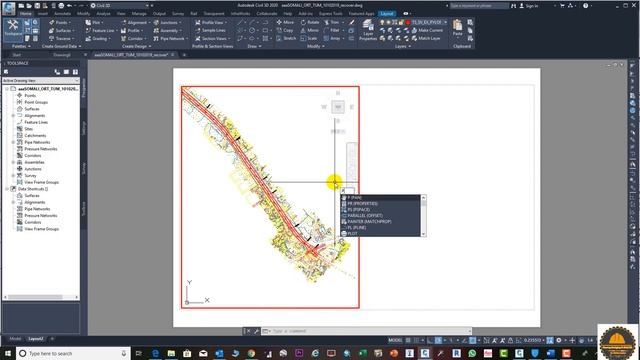The image size is (640, 360).
Task: Click the Sign In button
Action: [x=529, y=6]
